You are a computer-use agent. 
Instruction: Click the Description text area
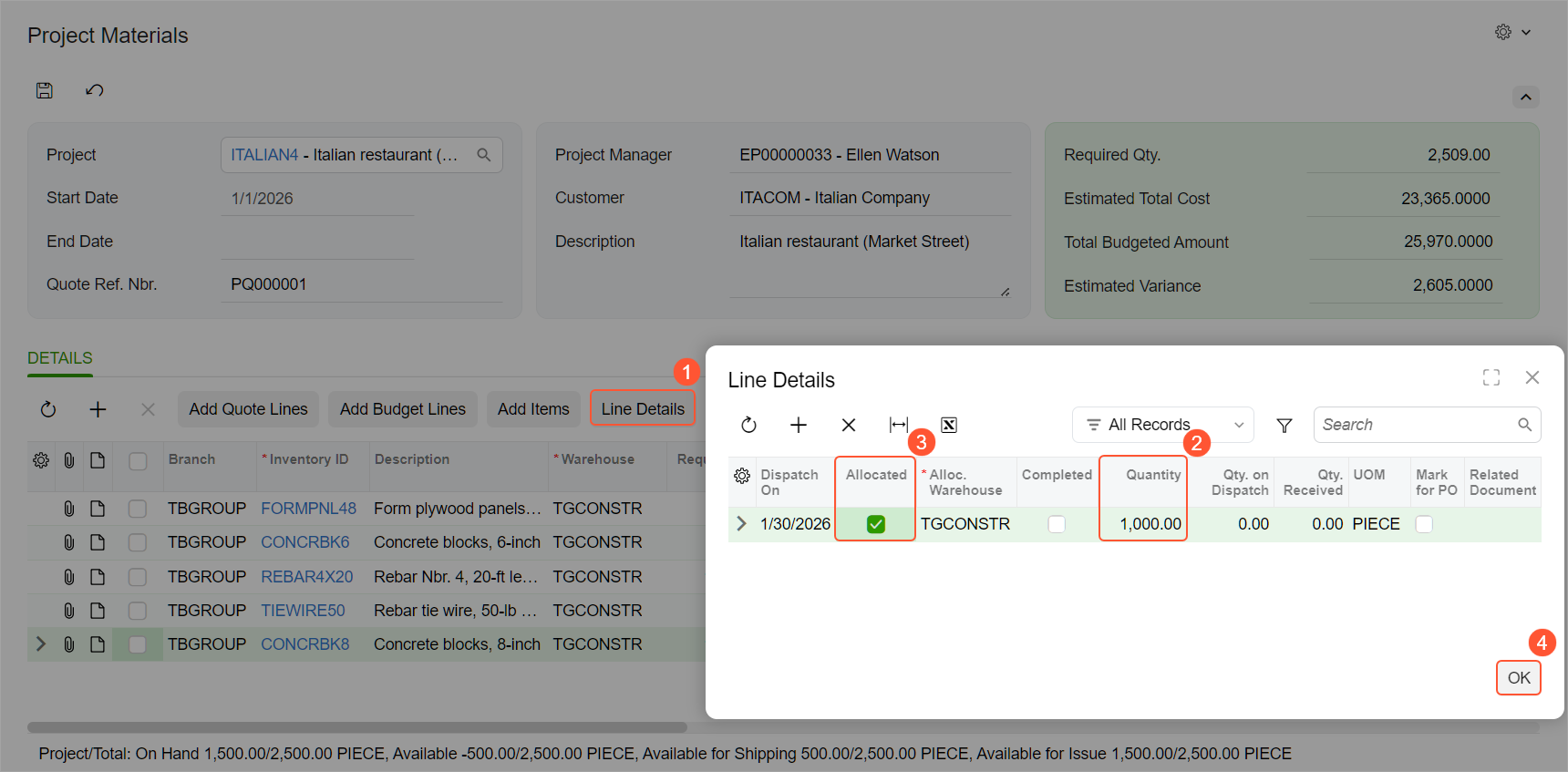[870, 262]
